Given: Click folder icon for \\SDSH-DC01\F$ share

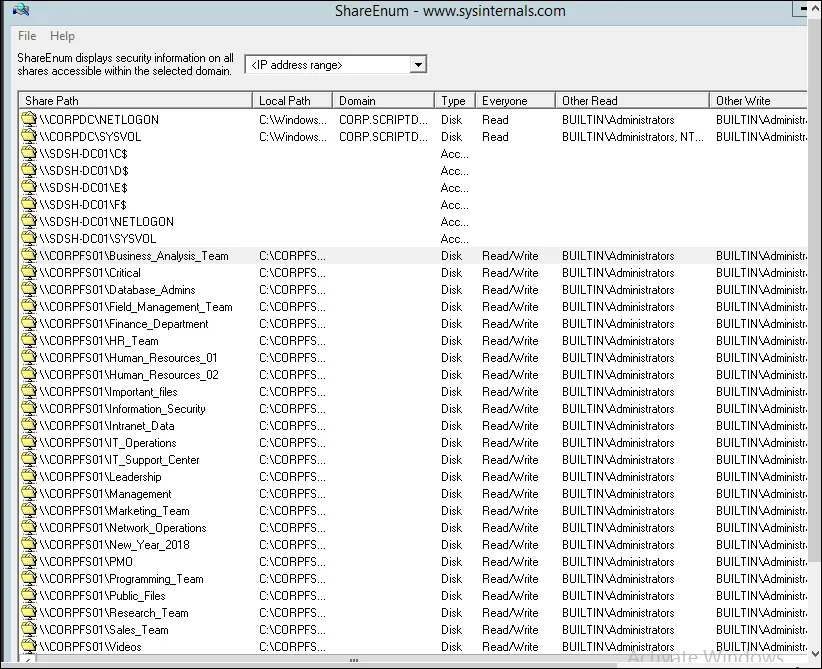Looking at the screenshot, I should pyautogui.click(x=29, y=204).
